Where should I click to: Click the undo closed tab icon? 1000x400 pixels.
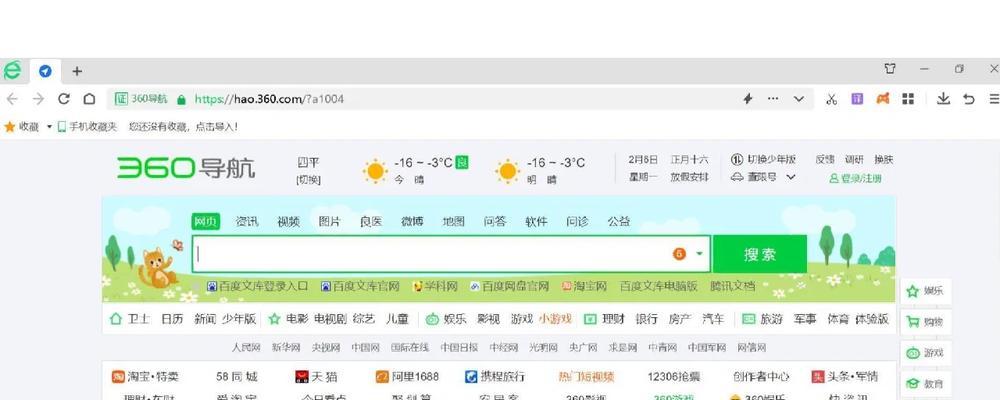pyautogui.click(x=969, y=99)
